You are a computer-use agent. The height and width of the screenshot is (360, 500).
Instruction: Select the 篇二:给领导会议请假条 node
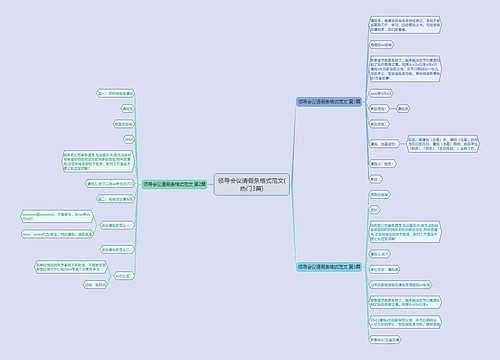pos(115,199)
